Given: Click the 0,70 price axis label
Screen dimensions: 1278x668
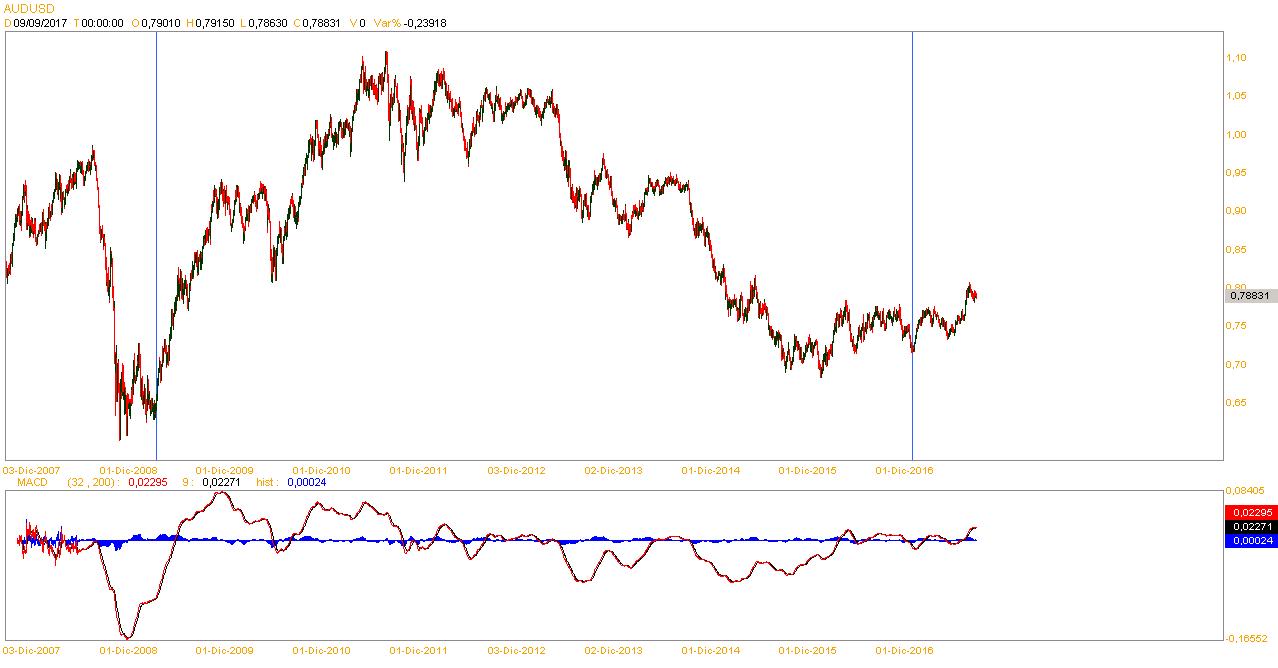Looking at the screenshot, I should [1236, 364].
